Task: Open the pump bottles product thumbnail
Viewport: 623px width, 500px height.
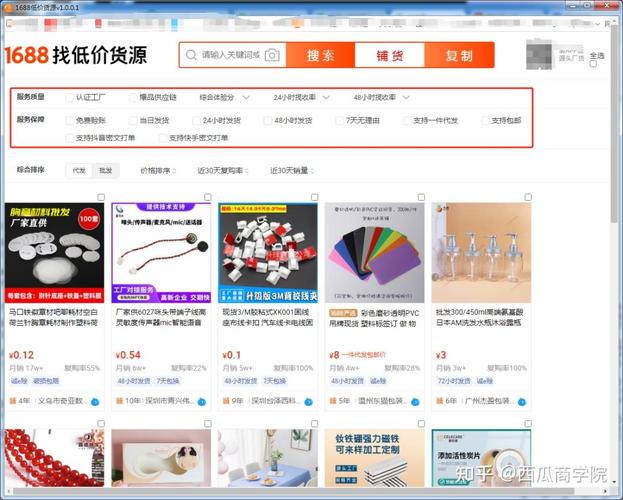Action: [481, 253]
